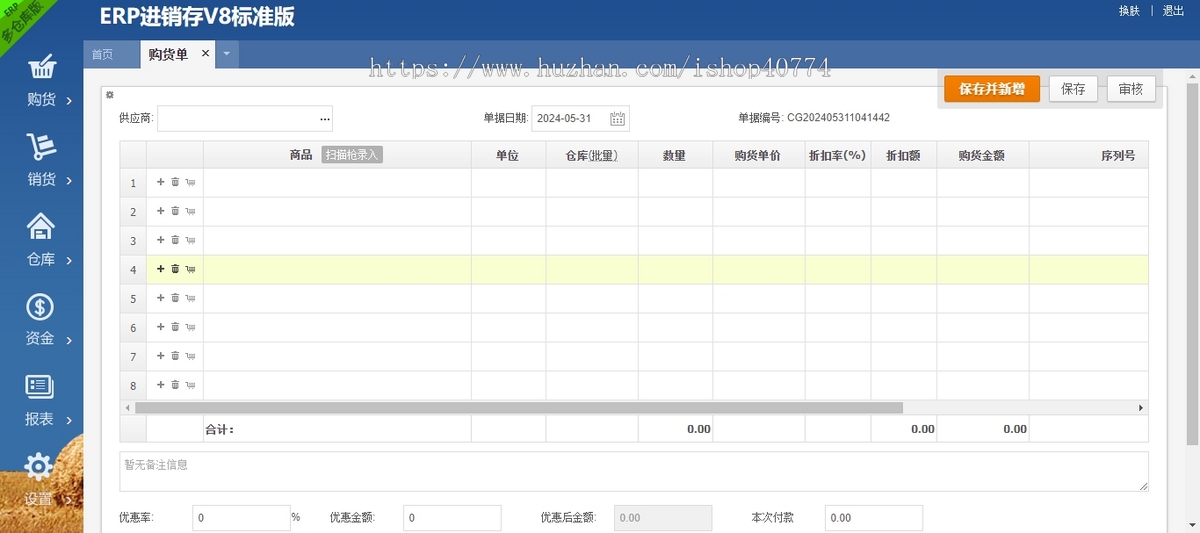Click the scroll right arrow of table scrollbar
The image size is (1200, 533).
pyautogui.click(x=1141, y=408)
